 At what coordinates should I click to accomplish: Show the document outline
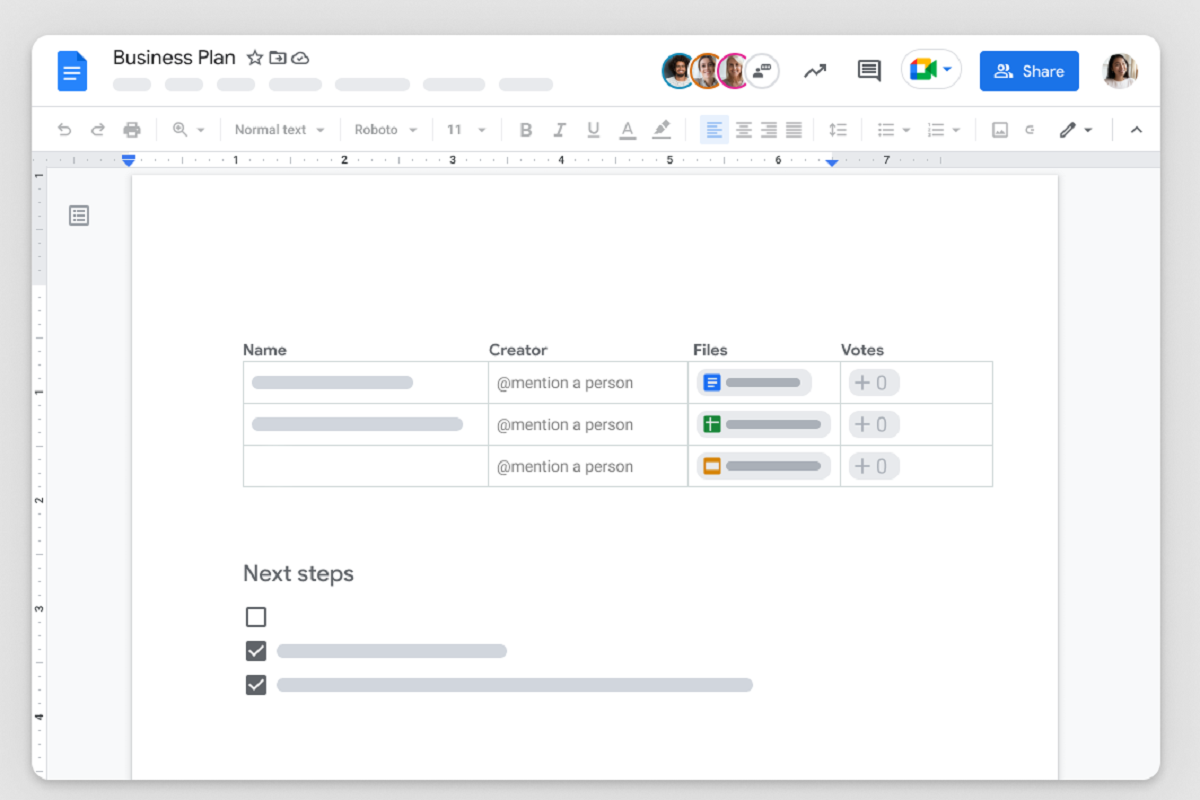pyautogui.click(x=79, y=215)
